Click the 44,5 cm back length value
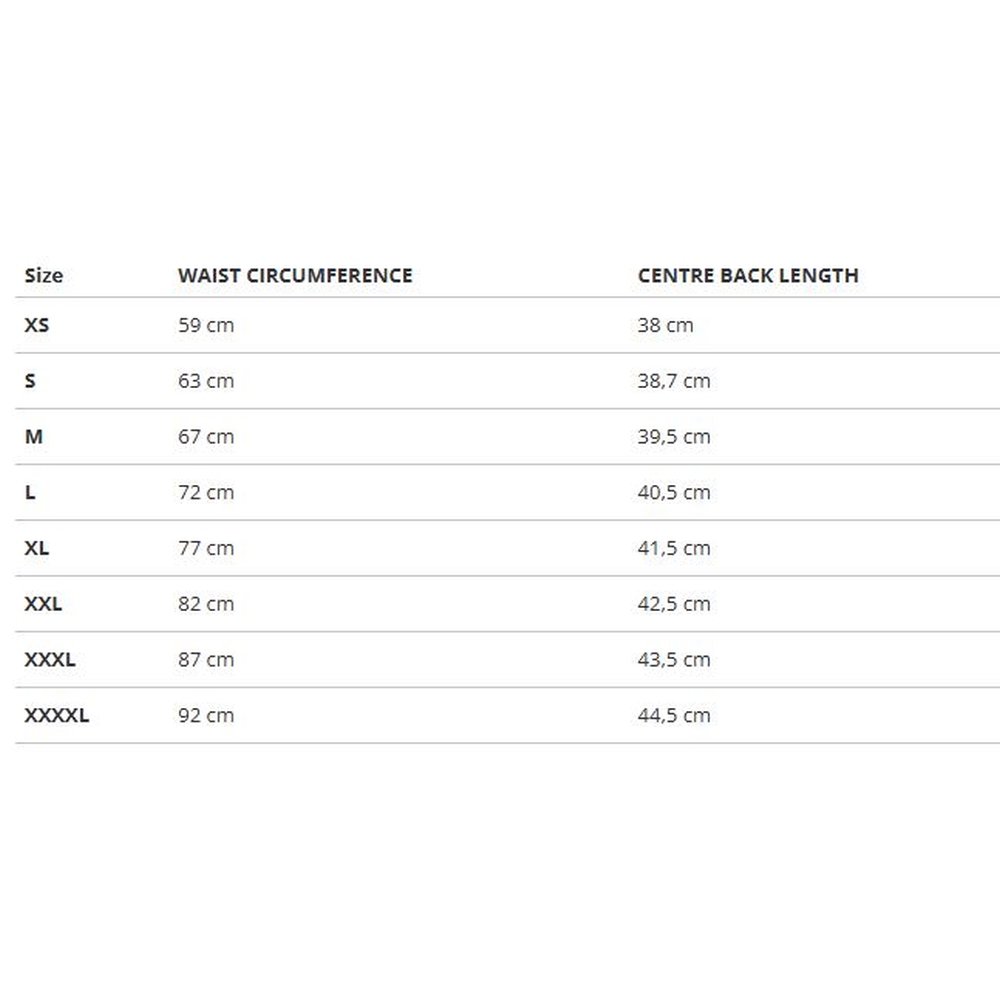This screenshot has height=1000, width=1000. pos(674,716)
